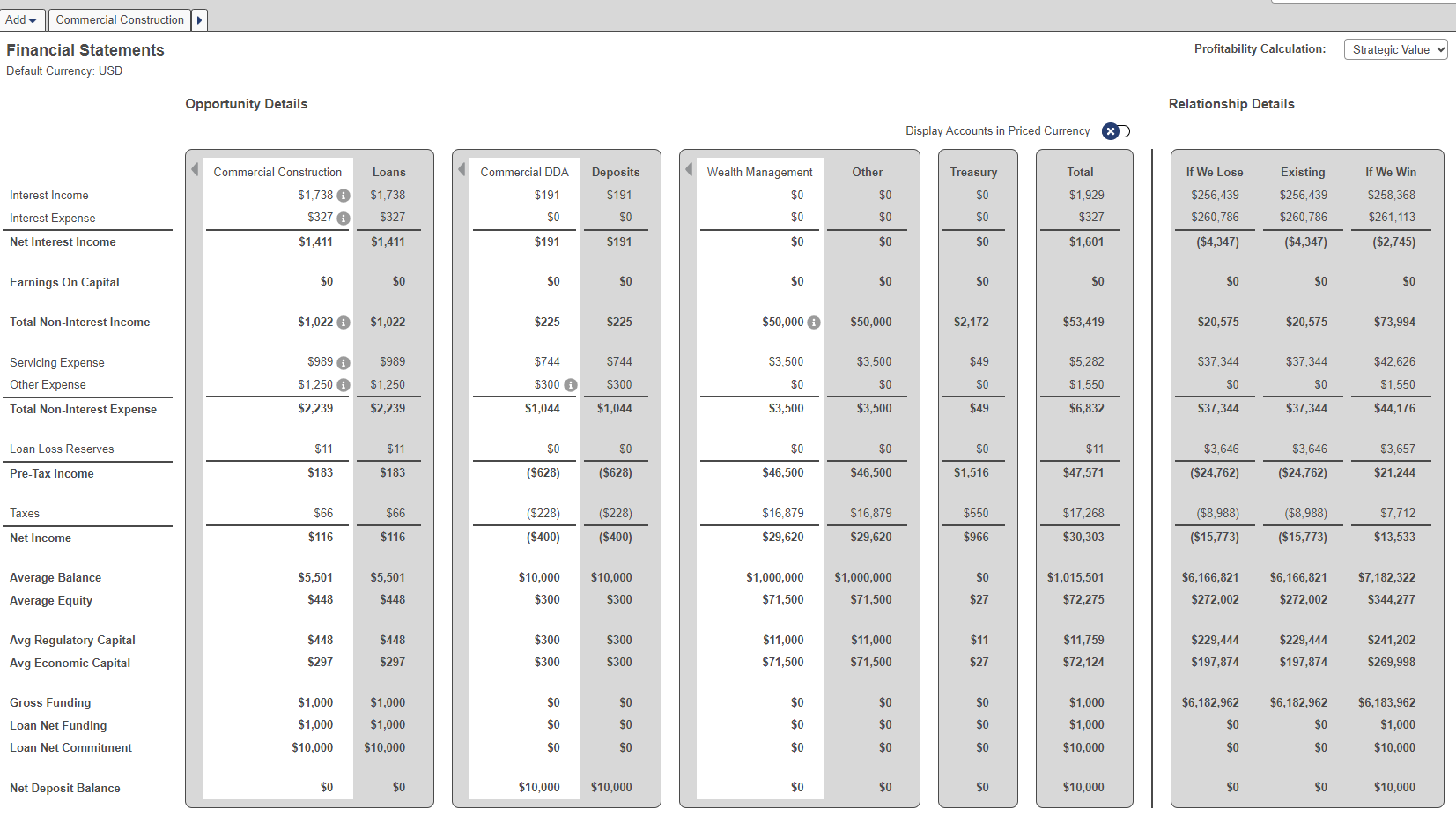
Task: Open info icon beside Interest Expense $327
Action: 344,219
